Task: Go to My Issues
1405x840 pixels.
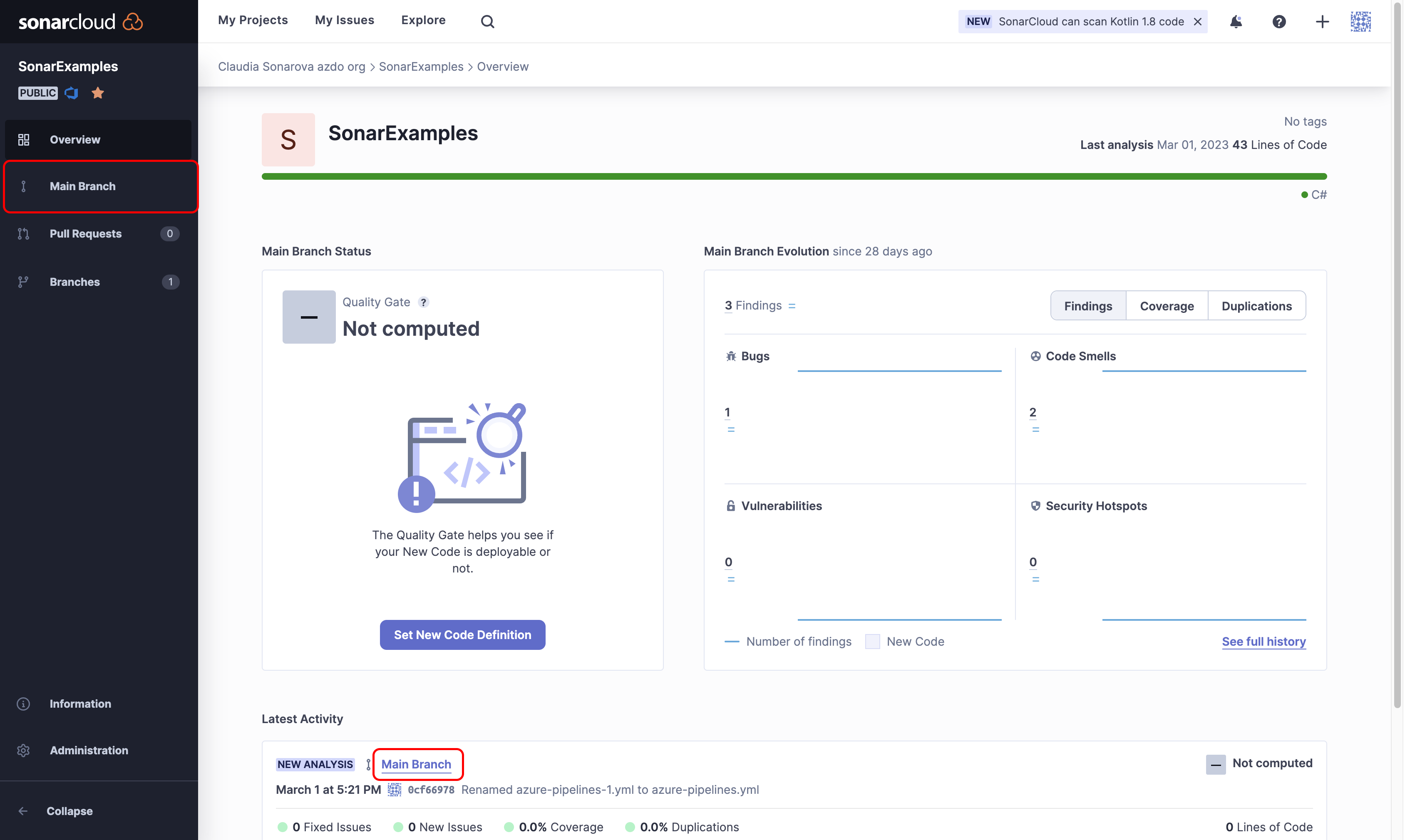Action: [x=344, y=20]
